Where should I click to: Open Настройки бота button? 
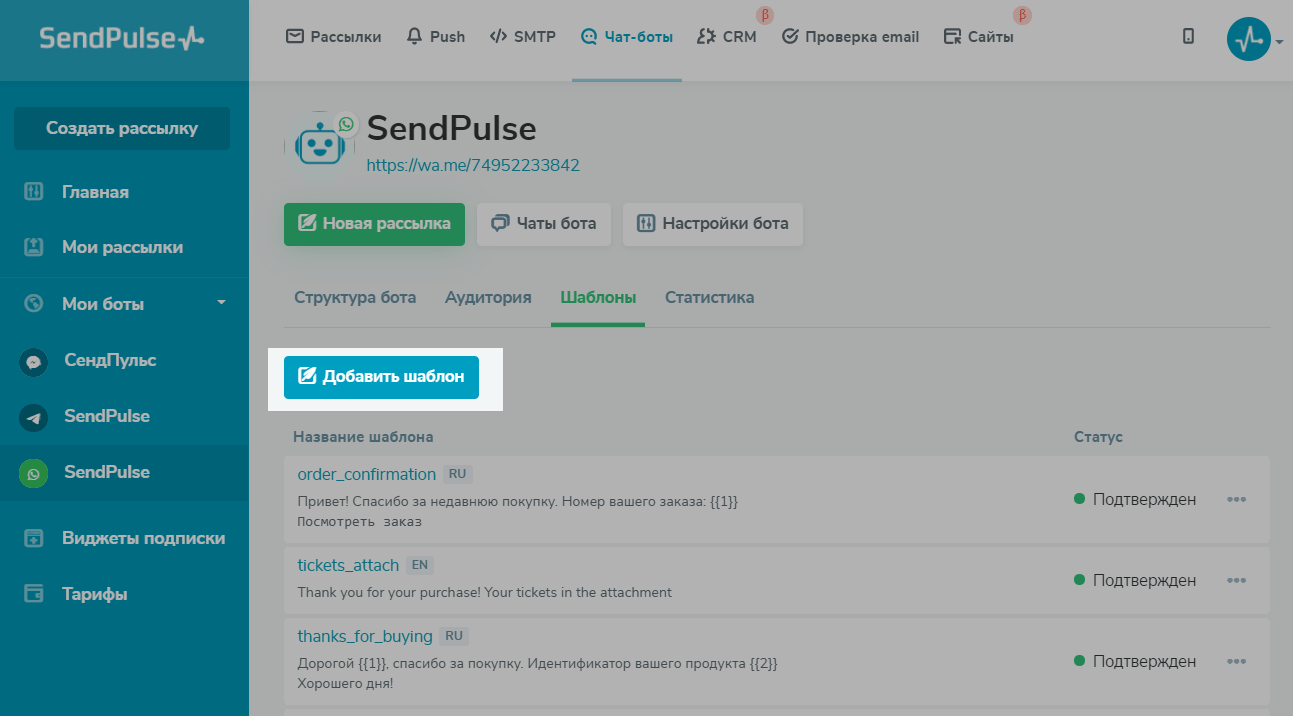click(x=712, y=224)
